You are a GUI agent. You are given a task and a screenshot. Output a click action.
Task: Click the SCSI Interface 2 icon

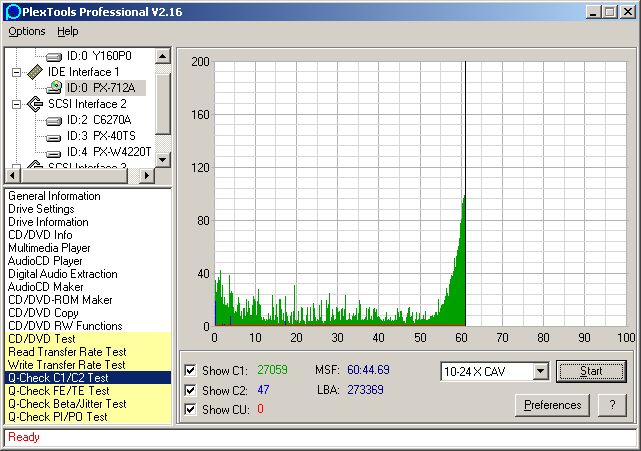click(35, 104)
